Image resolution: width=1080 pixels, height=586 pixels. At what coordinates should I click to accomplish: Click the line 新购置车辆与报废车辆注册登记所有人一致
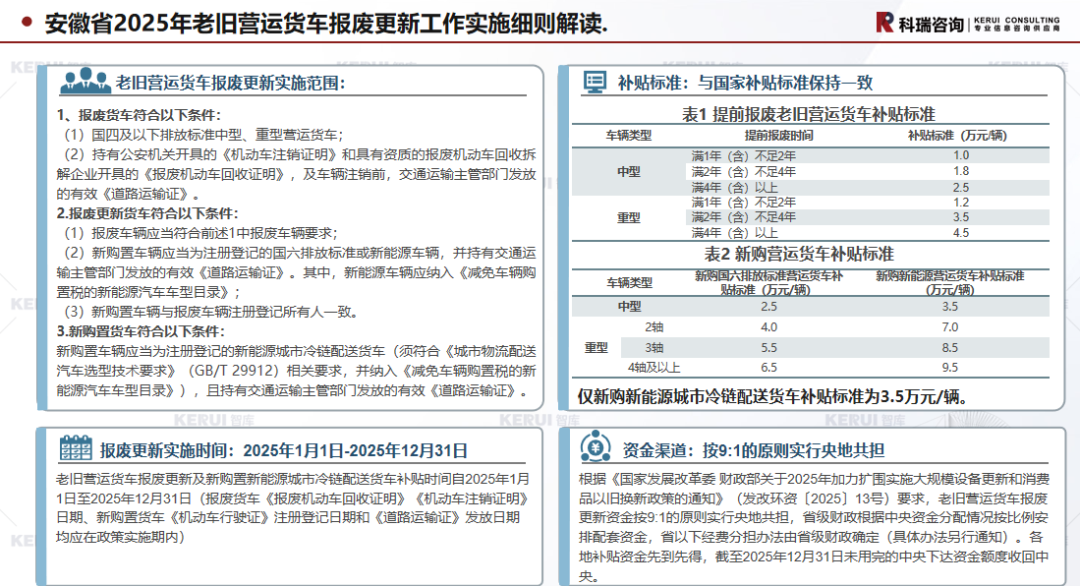pyautogui.click(x=211, y=312)
